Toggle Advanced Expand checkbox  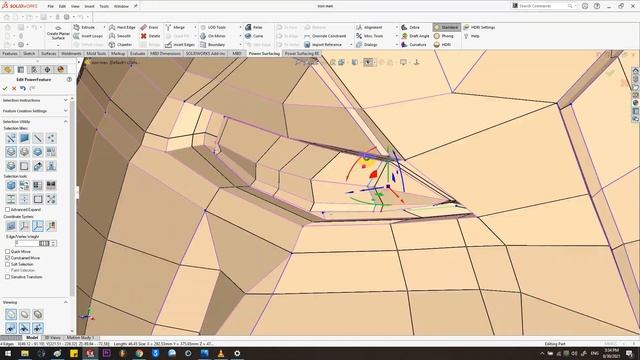tap(7, 209)
